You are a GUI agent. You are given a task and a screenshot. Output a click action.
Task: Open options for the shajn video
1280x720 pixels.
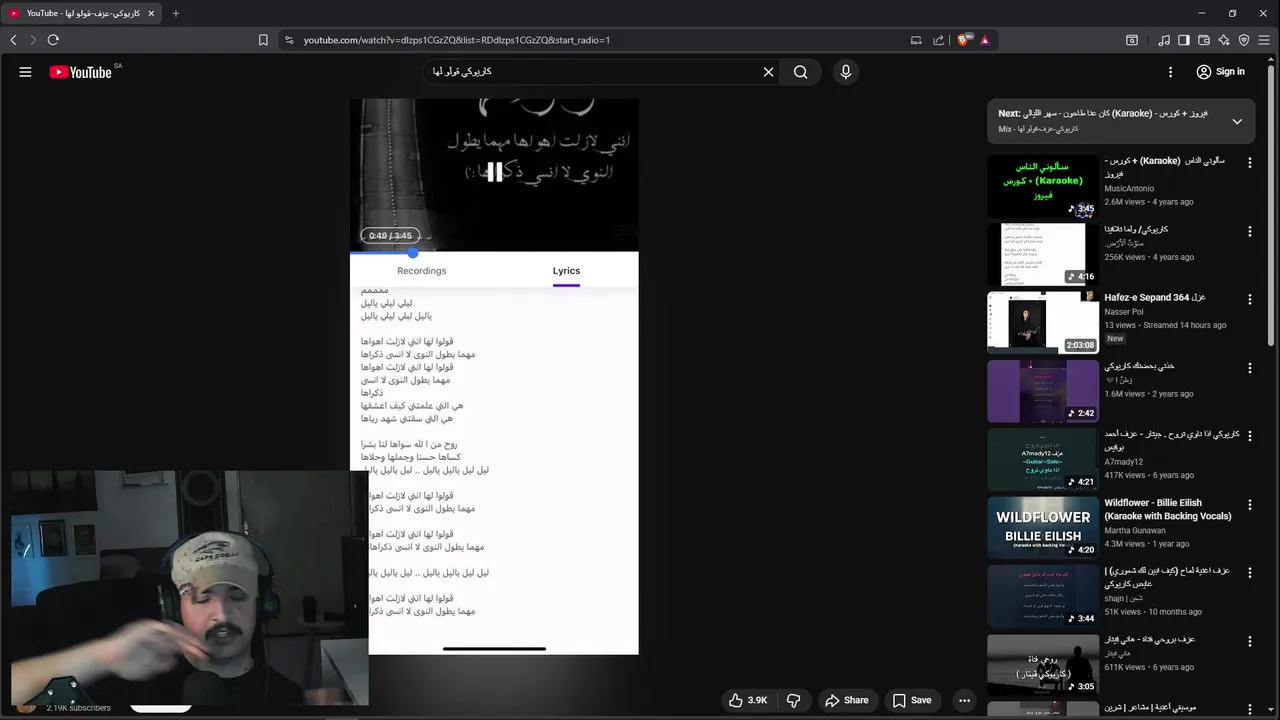coord(1249,573)
